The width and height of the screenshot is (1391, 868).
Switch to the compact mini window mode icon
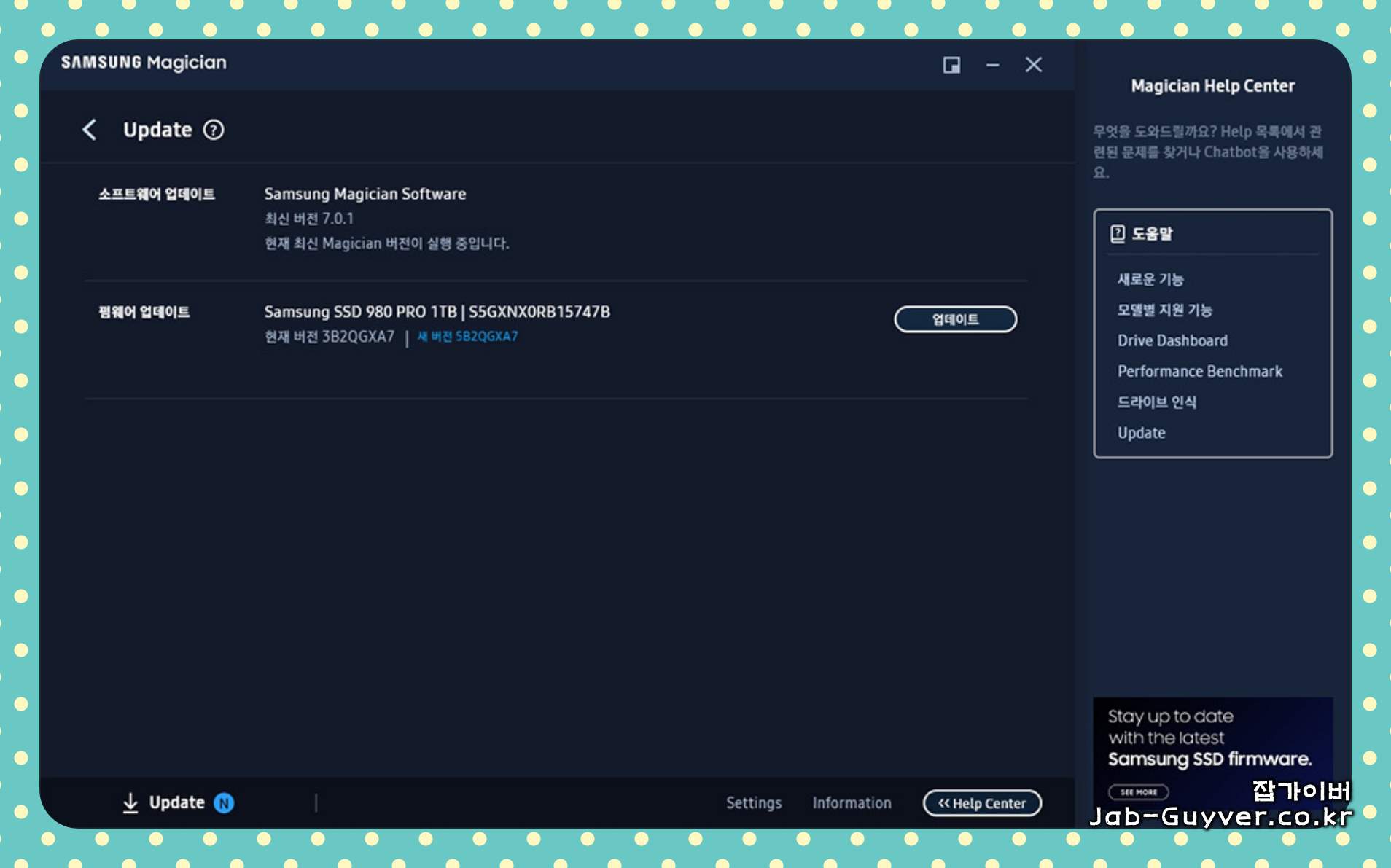[951, 65]
